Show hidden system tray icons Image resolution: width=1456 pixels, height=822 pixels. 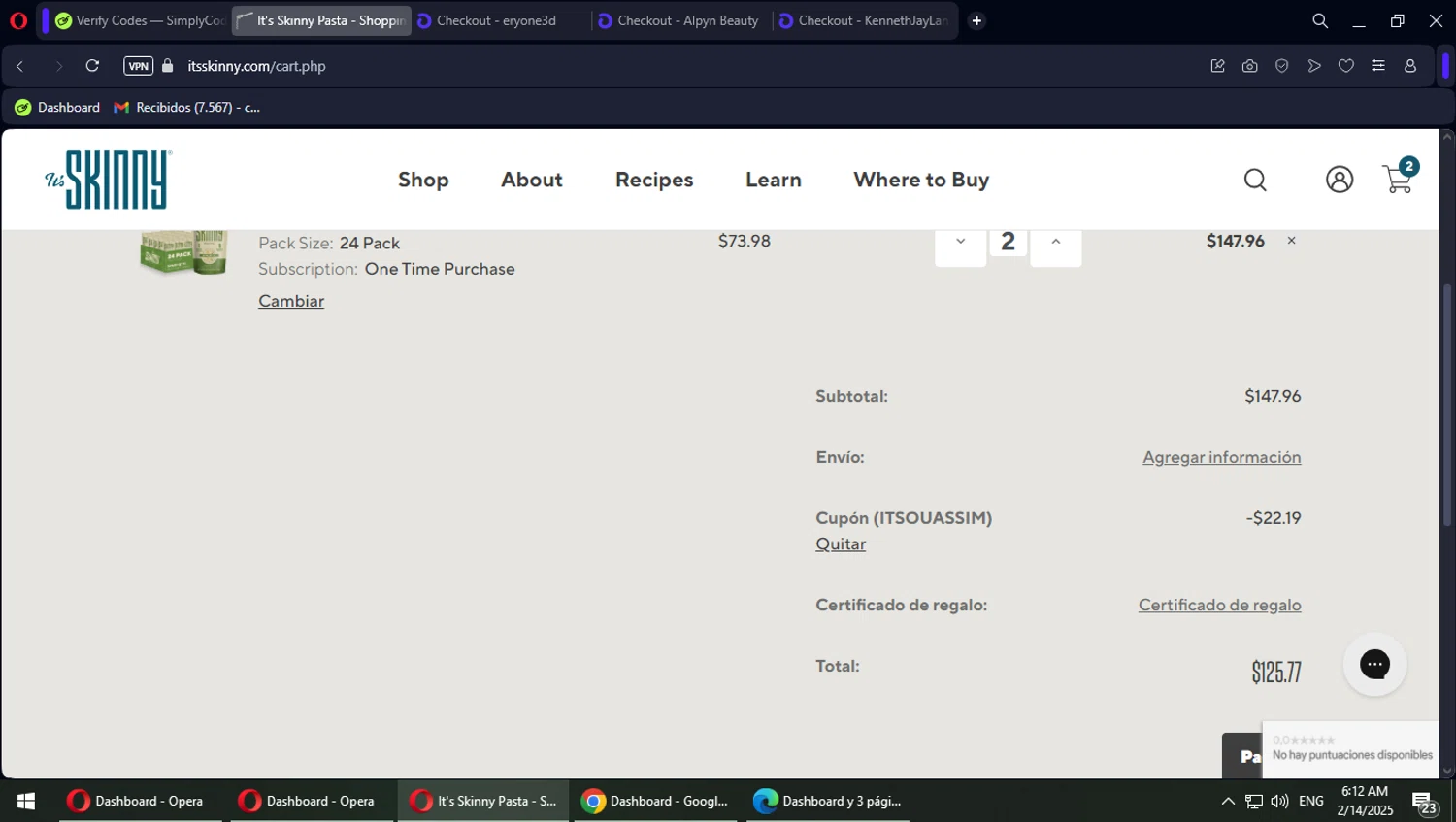1227,801
